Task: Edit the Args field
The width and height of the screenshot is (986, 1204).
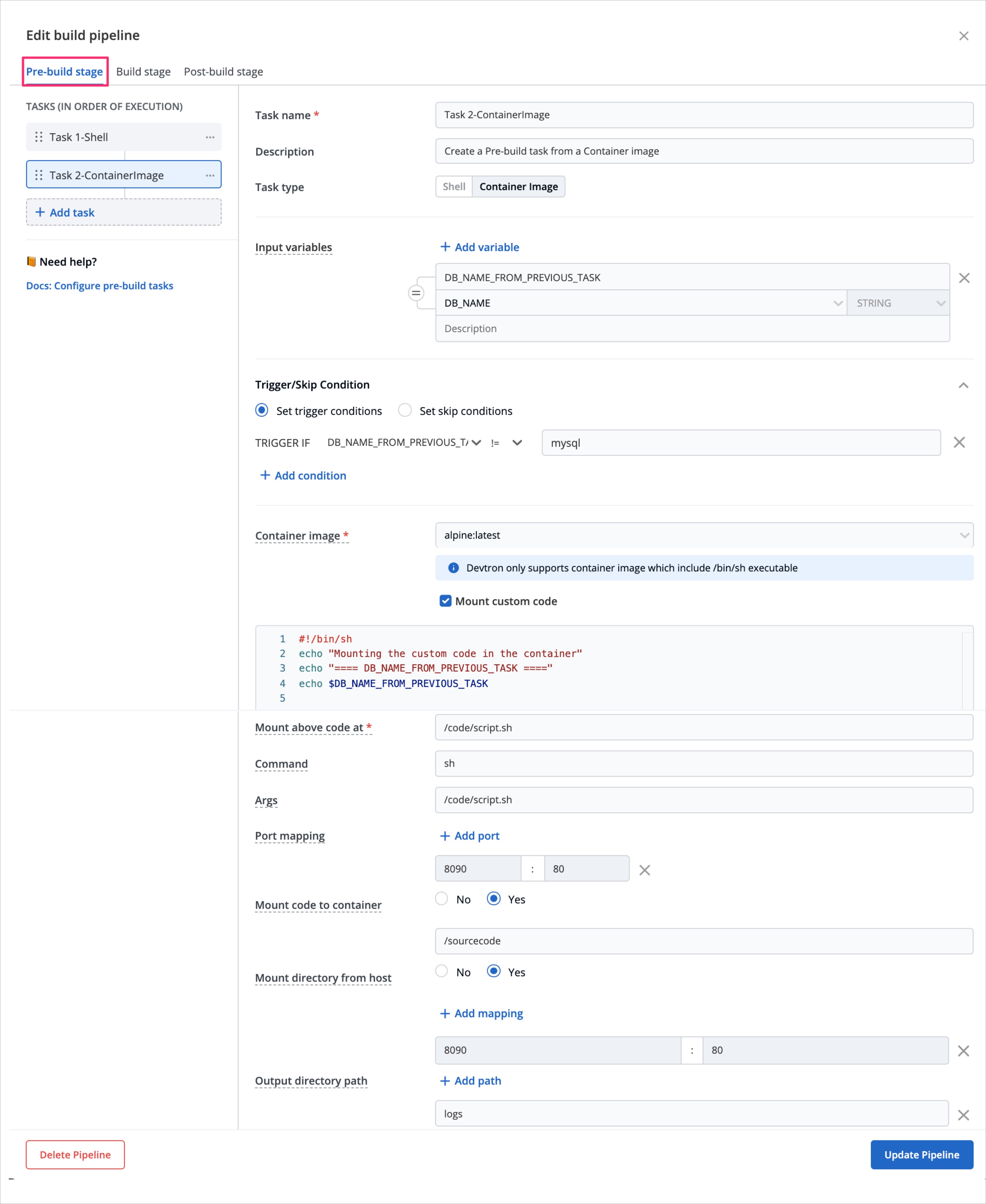Action: (x=704, y=799)
